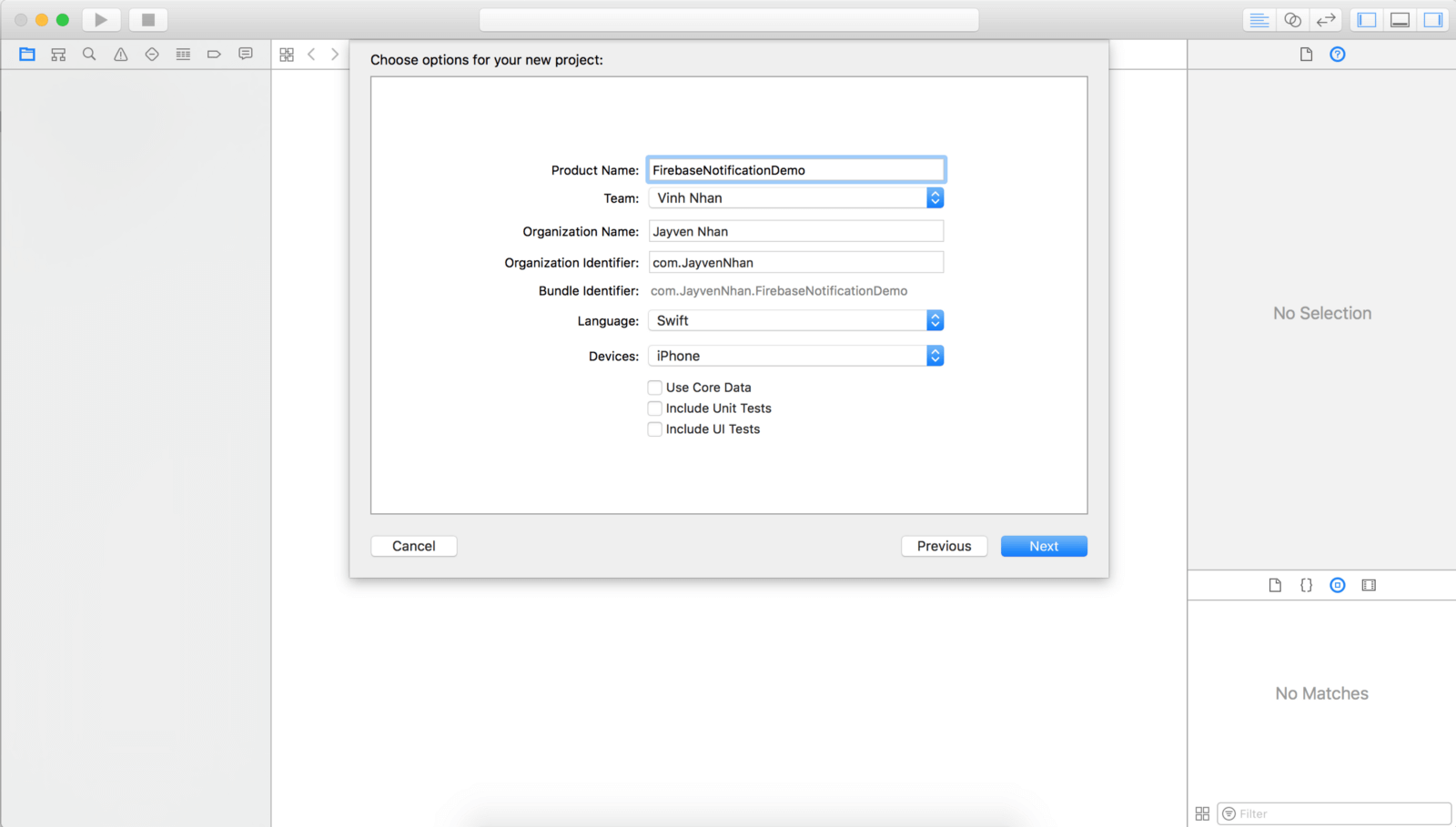1456x827 pixels.
Task: Toggle the Utilities panel visibility
Action: [x=1433, y=20]
